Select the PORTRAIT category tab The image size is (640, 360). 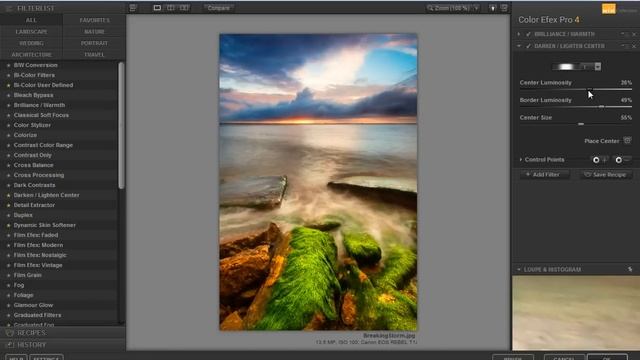[x=94, y=43]
